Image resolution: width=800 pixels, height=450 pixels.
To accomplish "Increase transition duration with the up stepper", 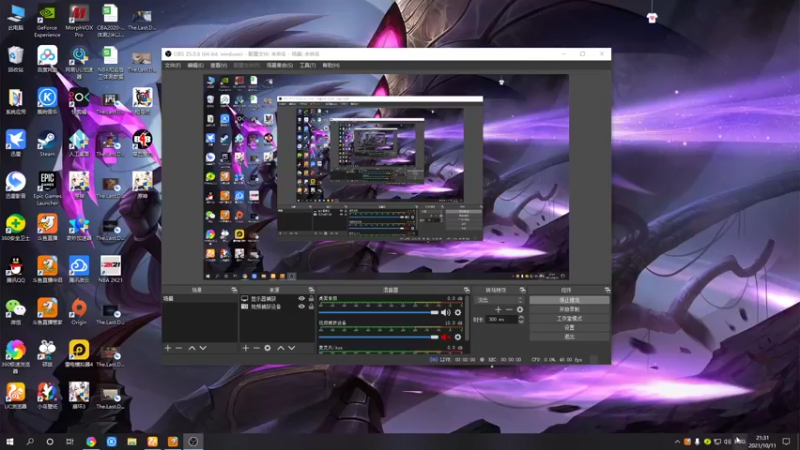I will pyautogui.click(x=521, y=317).
